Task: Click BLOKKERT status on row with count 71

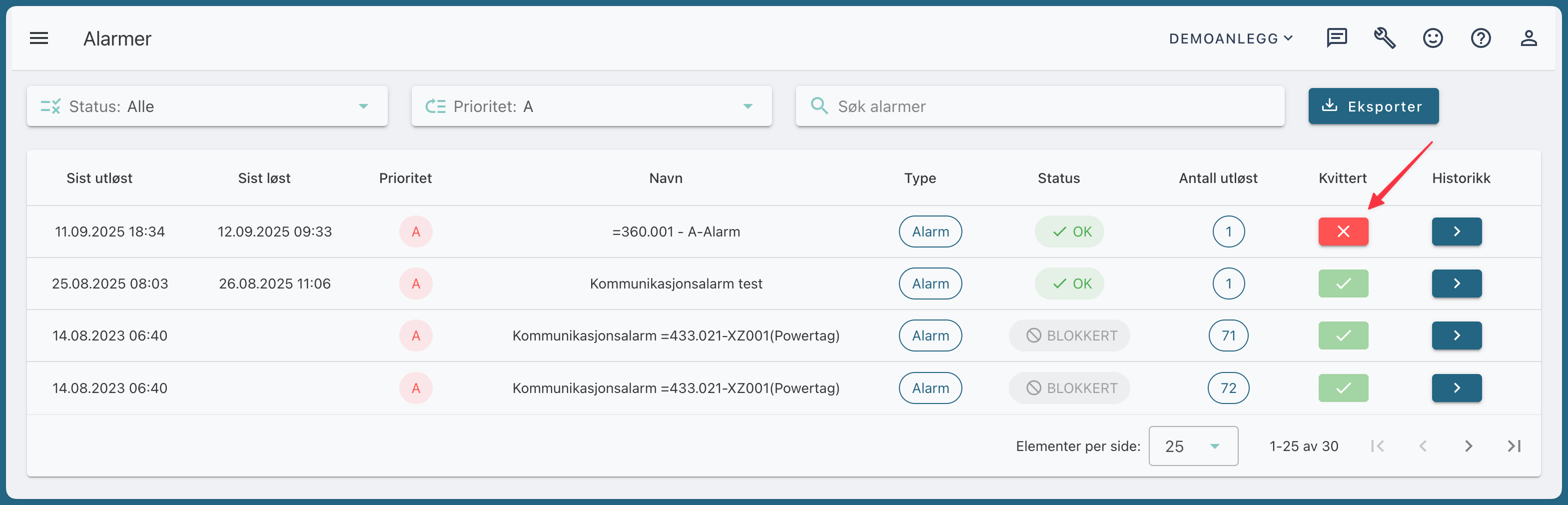Action: pos(1069,335)
